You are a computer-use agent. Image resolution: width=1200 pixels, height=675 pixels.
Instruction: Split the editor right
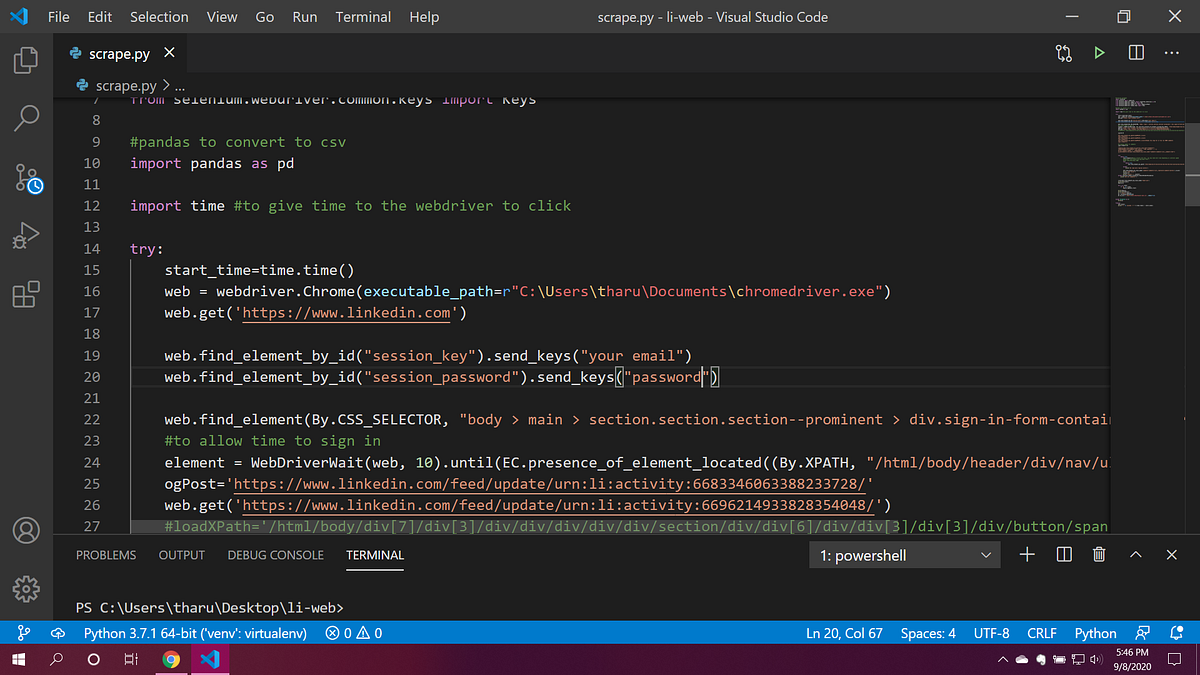1136,53
